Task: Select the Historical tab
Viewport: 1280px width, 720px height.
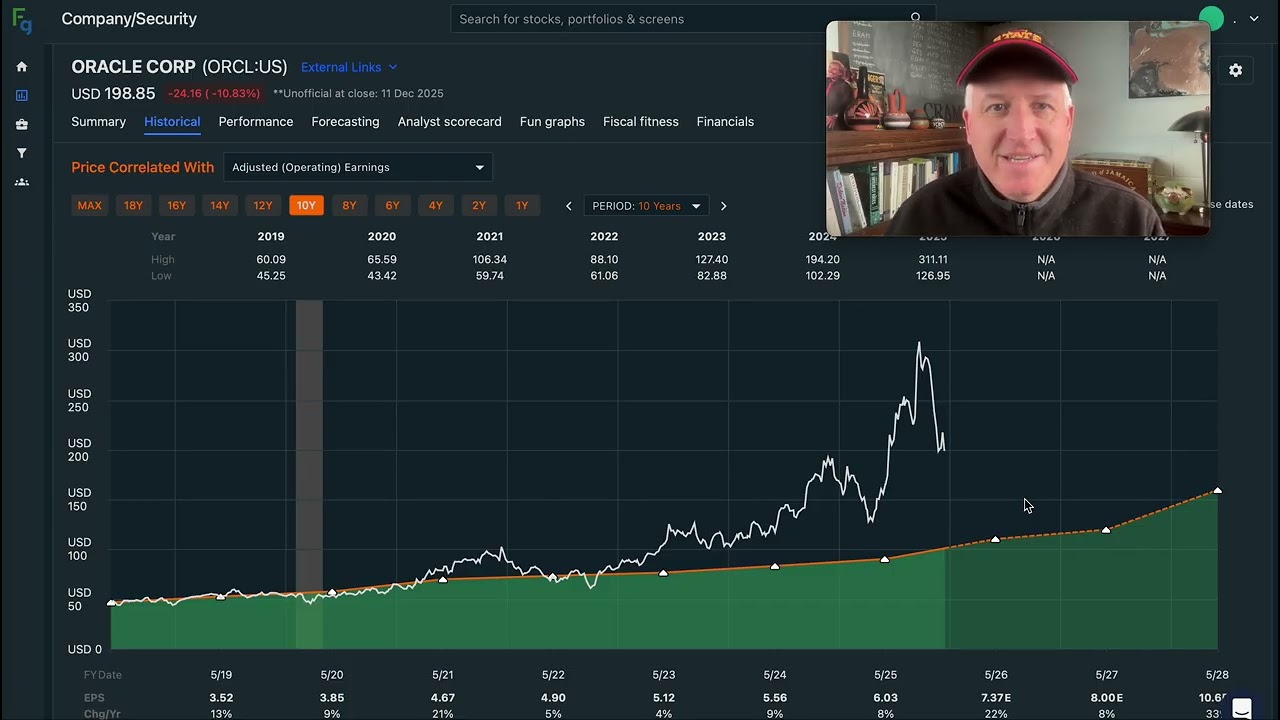Action: click(x=172, y=122)
